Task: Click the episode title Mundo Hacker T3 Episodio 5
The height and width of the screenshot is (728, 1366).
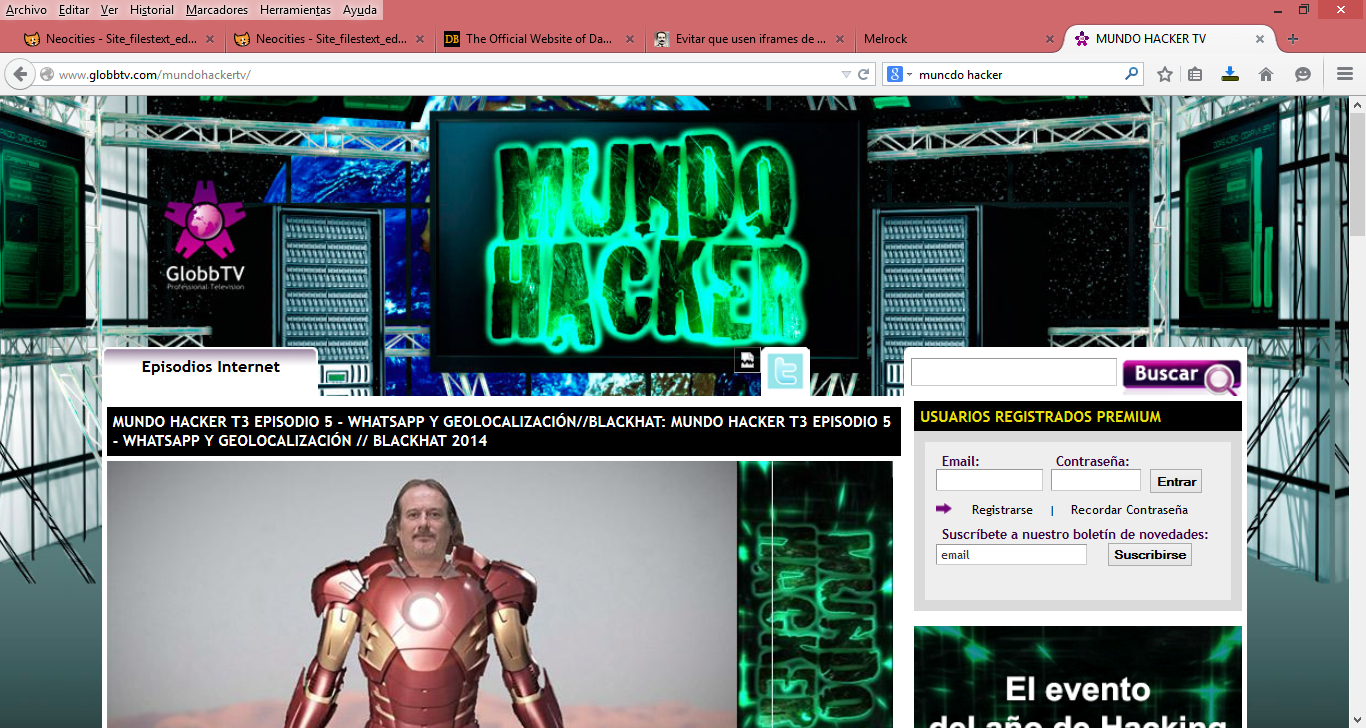Action: pos(502,431)
